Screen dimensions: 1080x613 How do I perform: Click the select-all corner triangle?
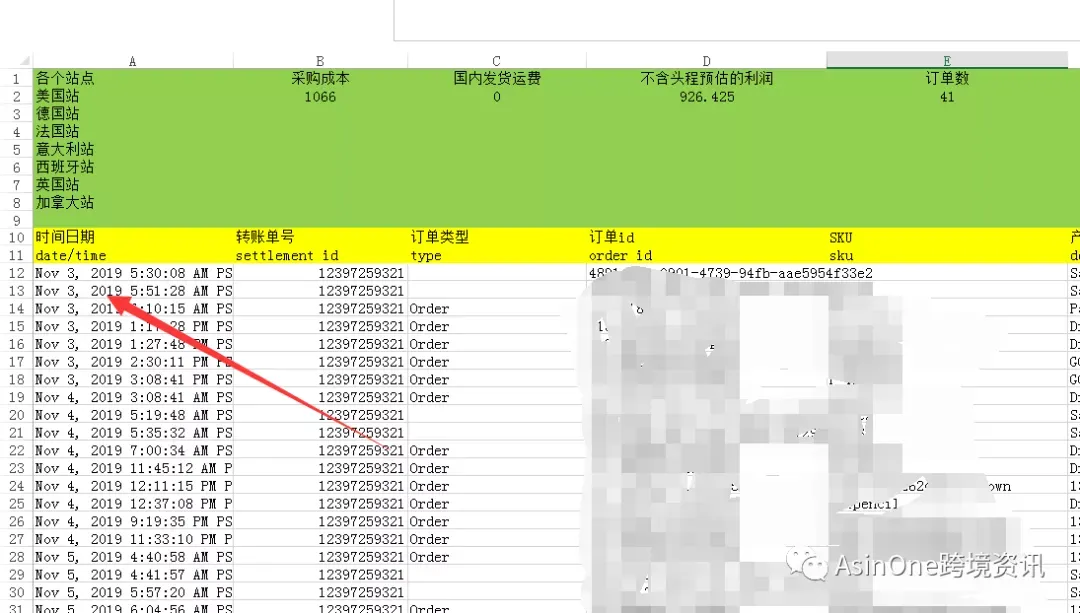pos(25,61)
